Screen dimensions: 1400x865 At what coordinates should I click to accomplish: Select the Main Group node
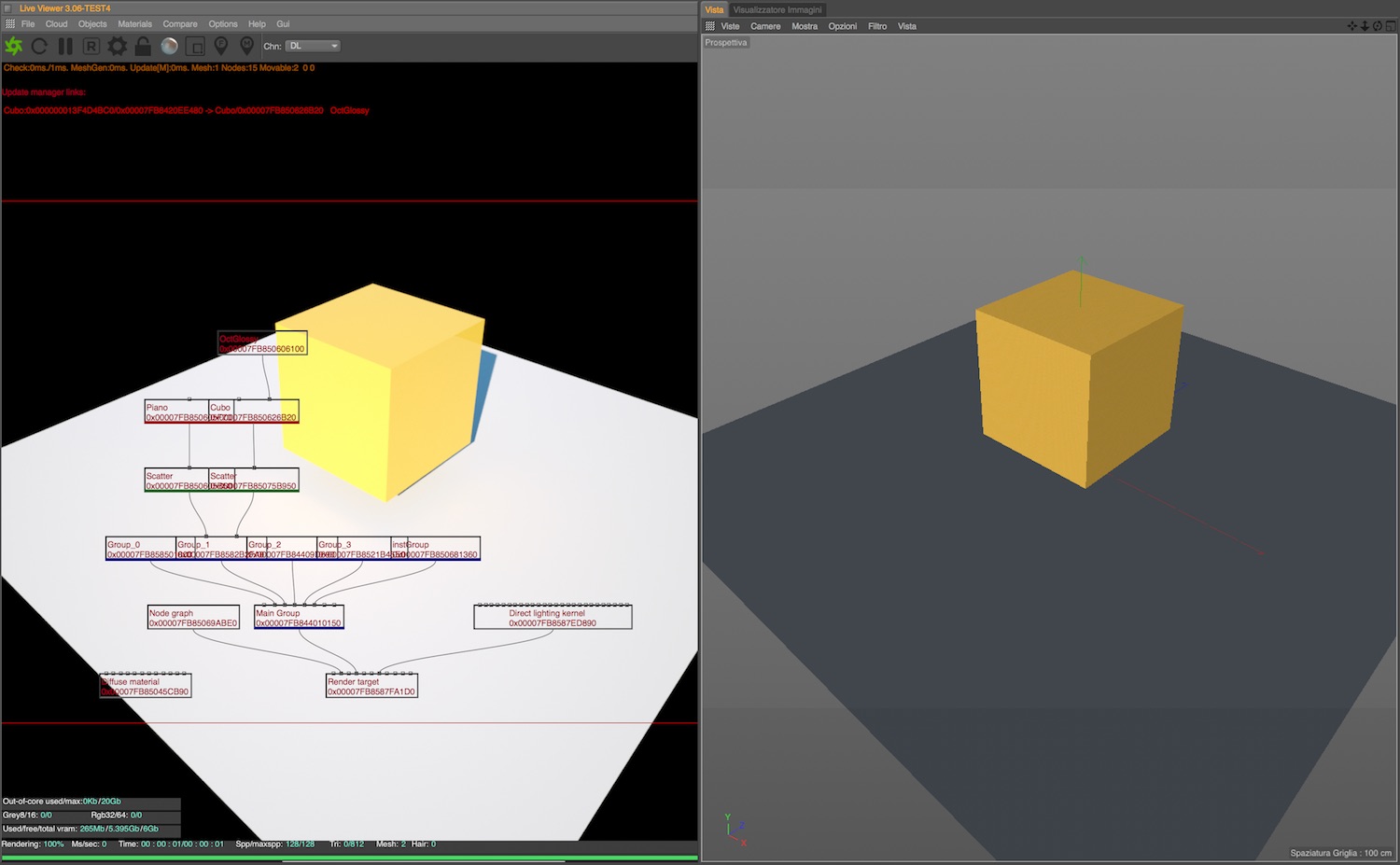[299, 618]
